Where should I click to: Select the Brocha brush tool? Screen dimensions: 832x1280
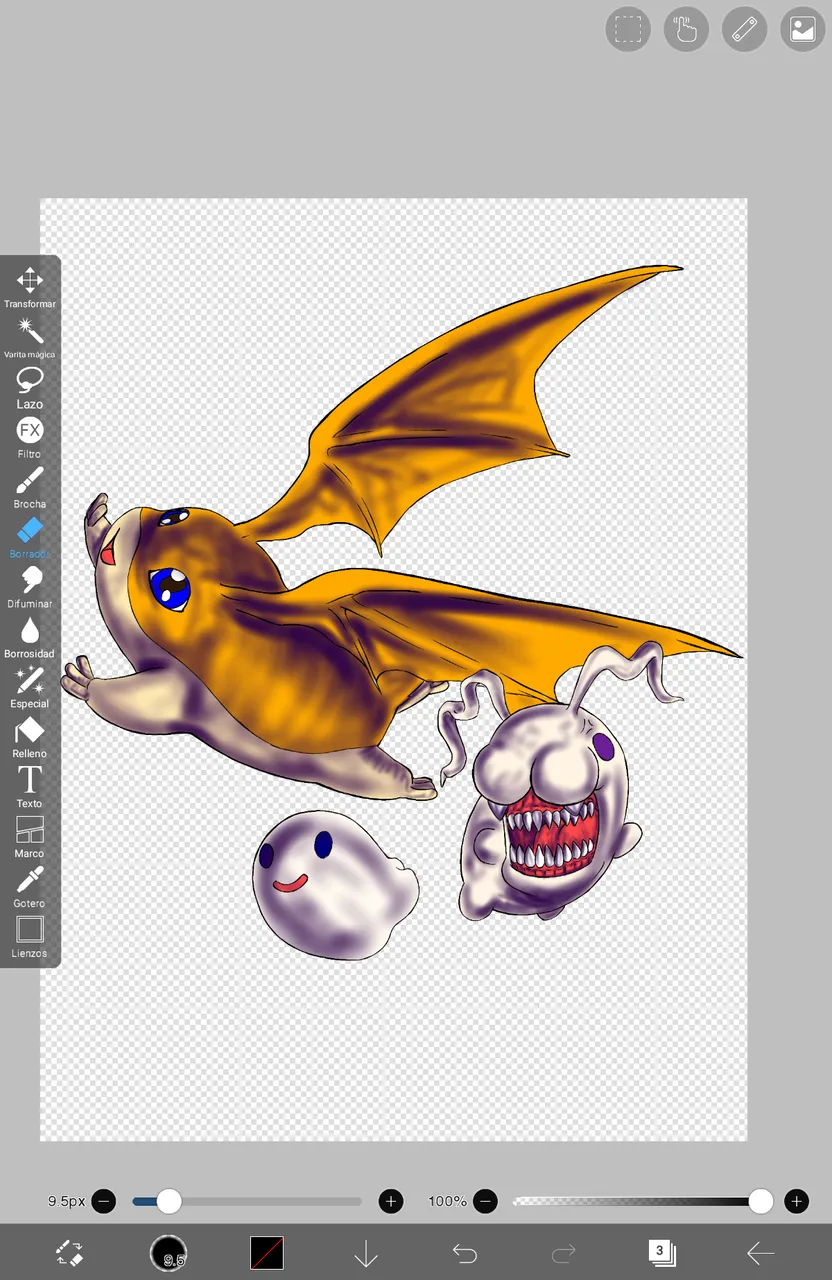click(29, 488)
